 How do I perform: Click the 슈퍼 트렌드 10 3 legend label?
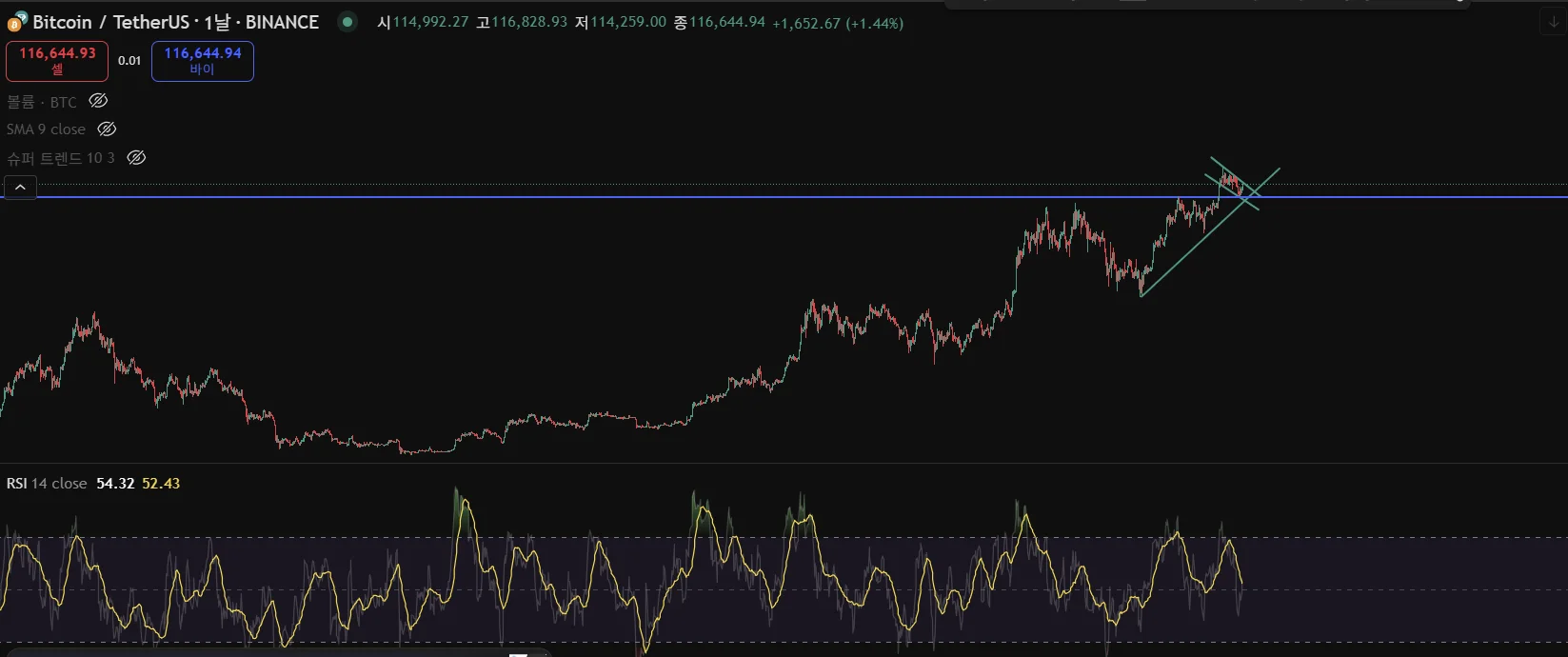(61, 158)
